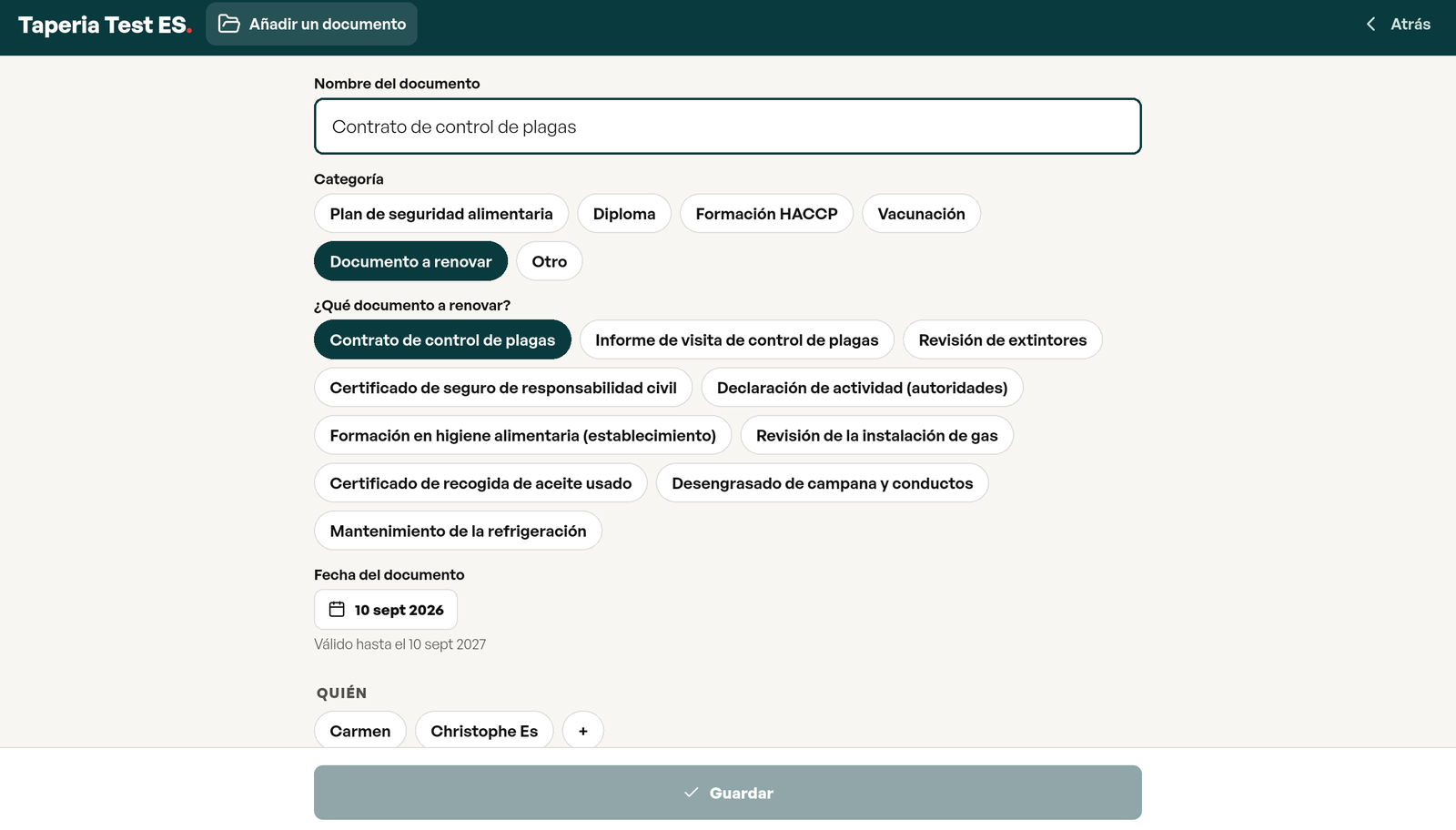Select Revisión de extintores
Viewport: 1456px width, 830px height.
[x=1003, y=339]
